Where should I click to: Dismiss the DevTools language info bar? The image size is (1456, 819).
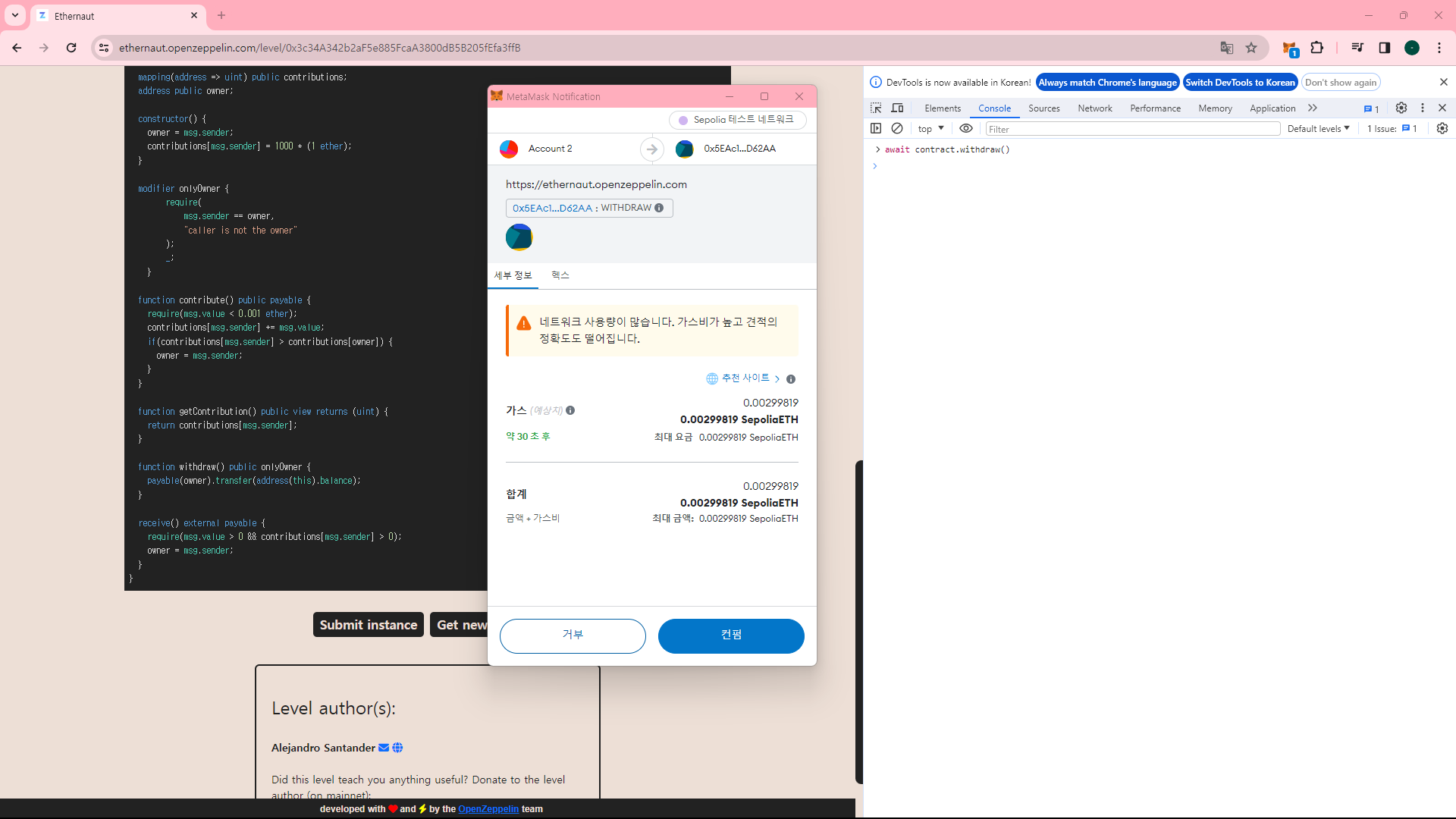coord(1444,82)
